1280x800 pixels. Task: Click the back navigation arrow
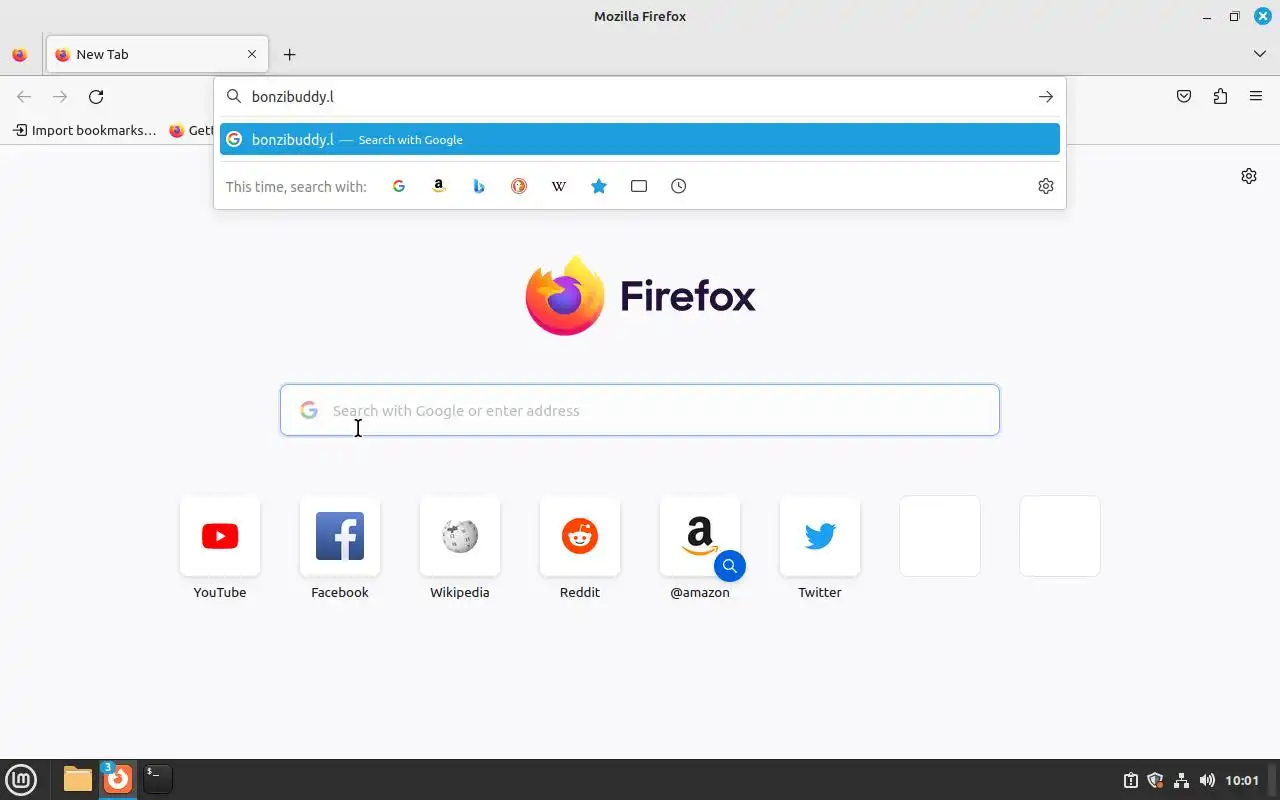(24, 97)
